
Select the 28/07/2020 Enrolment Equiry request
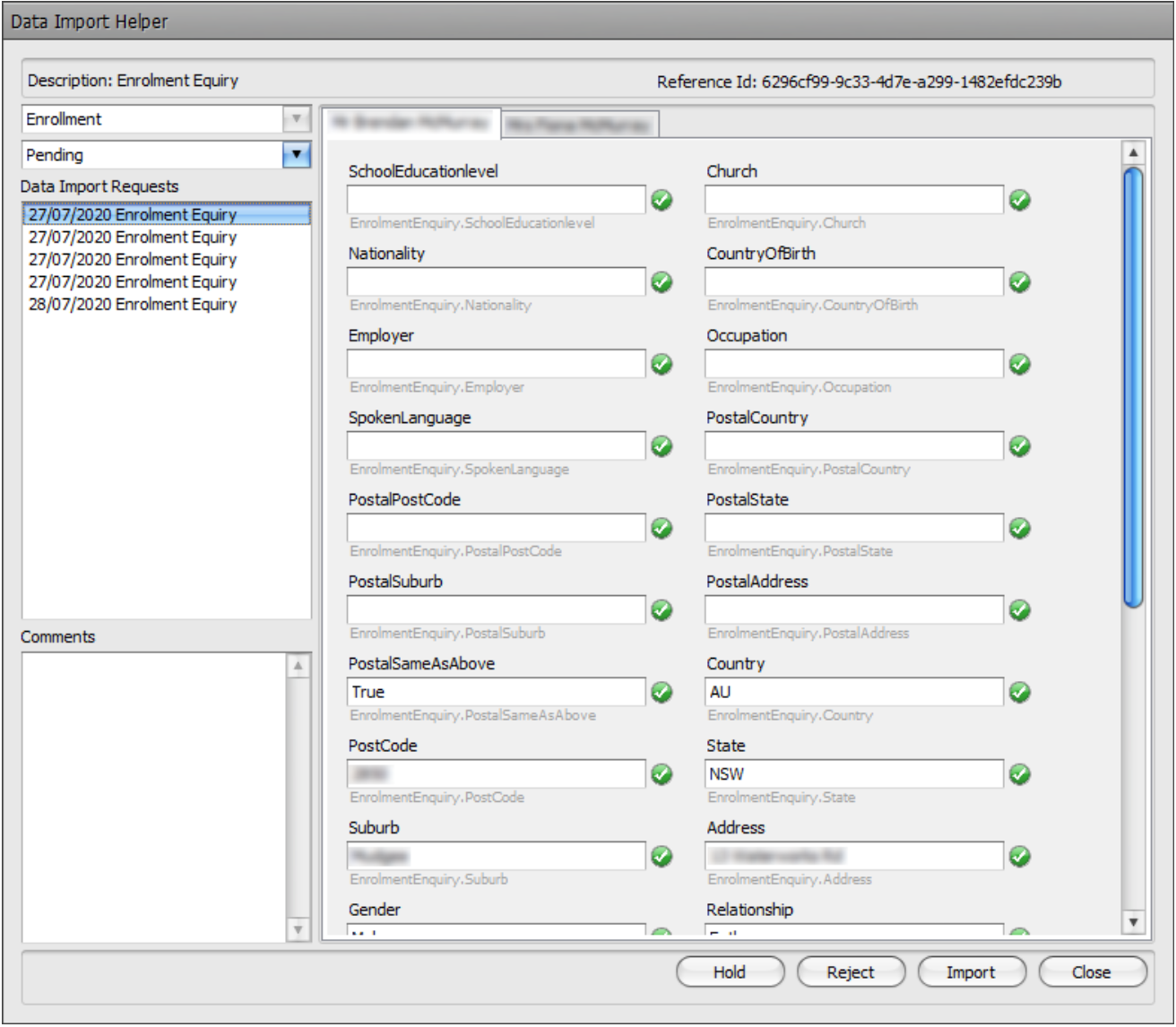point(131,303)
